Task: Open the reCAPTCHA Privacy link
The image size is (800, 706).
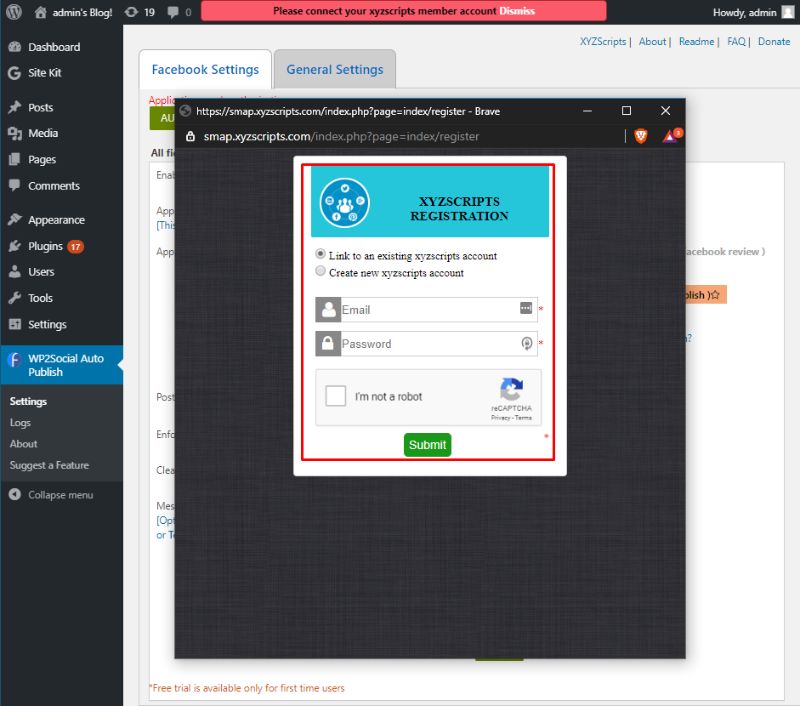Action: tap(501, 418)
